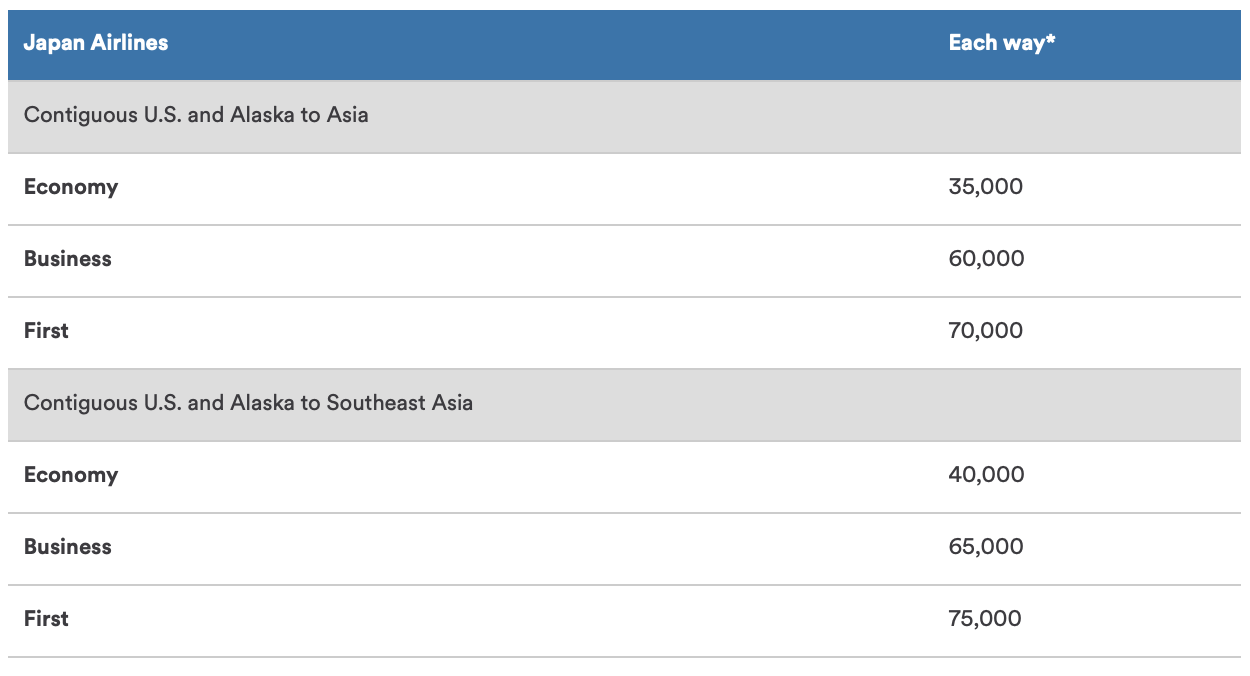
Task: Click the 40,000 miles value
Action: [986, 475]
